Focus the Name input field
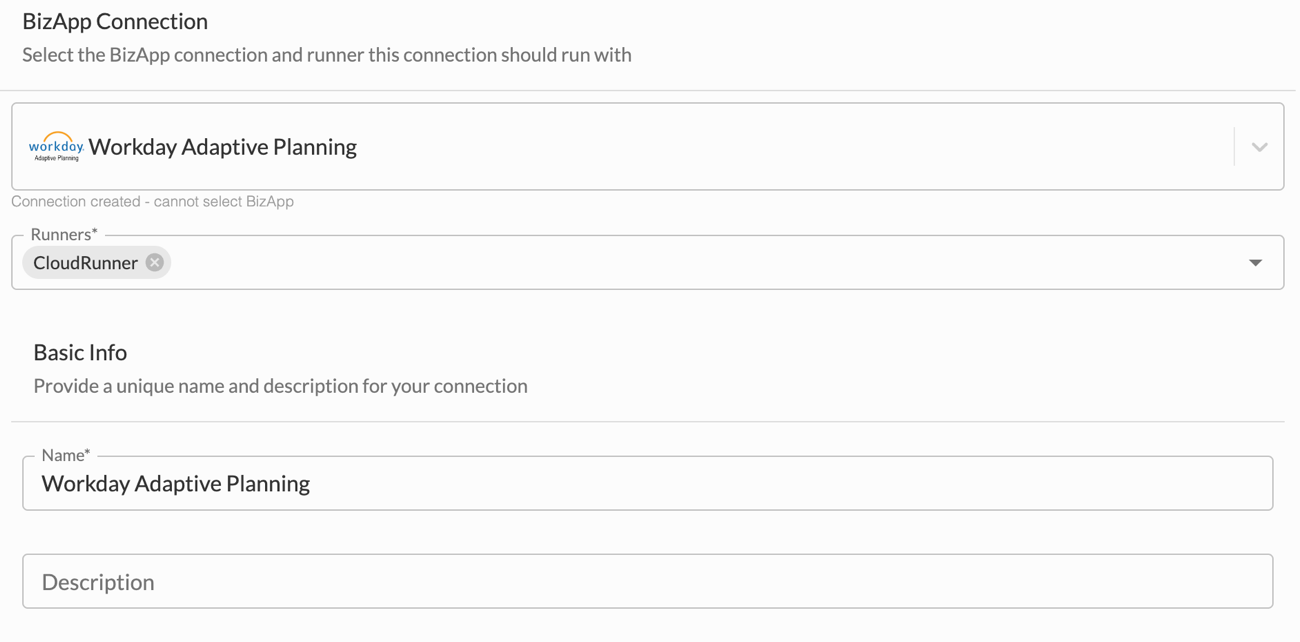Screen dimensions: 1300x642 [647, 483]
